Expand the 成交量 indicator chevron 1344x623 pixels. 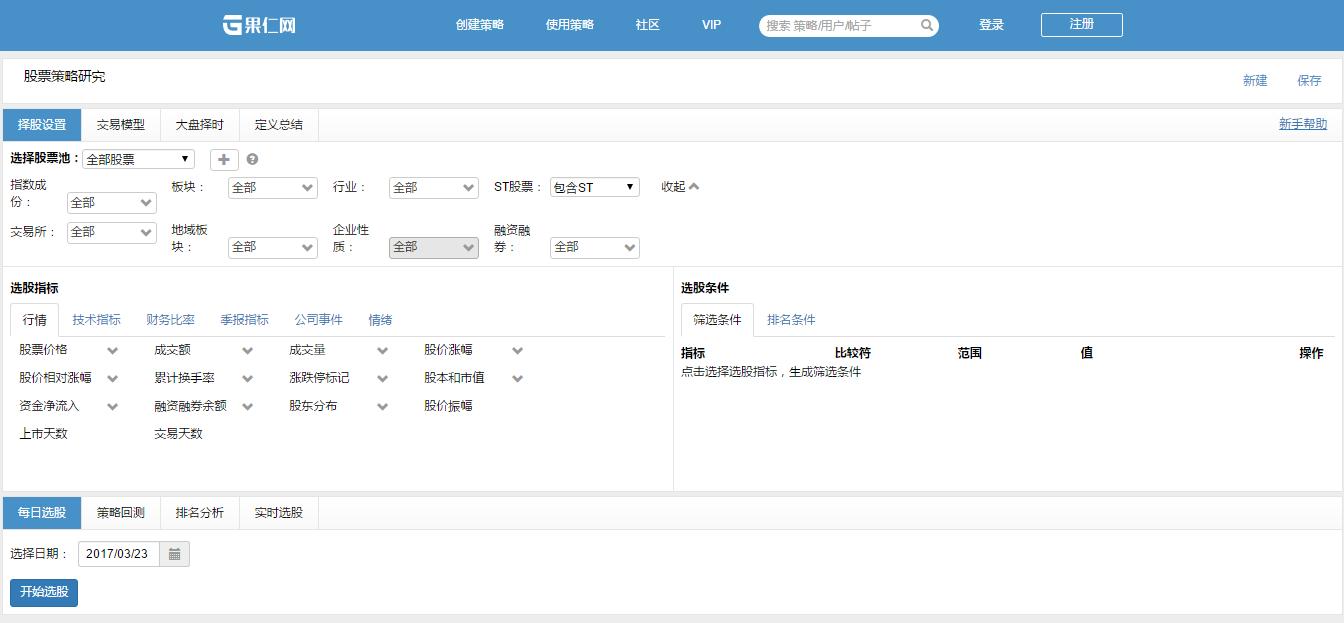[x=382, y=351]
